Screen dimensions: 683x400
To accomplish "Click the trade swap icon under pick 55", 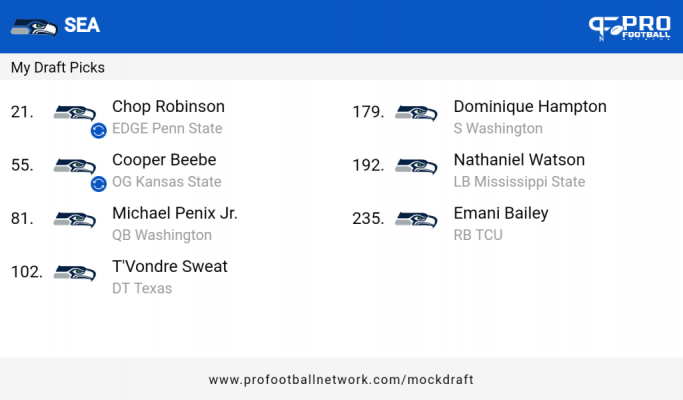I will 98,183.
